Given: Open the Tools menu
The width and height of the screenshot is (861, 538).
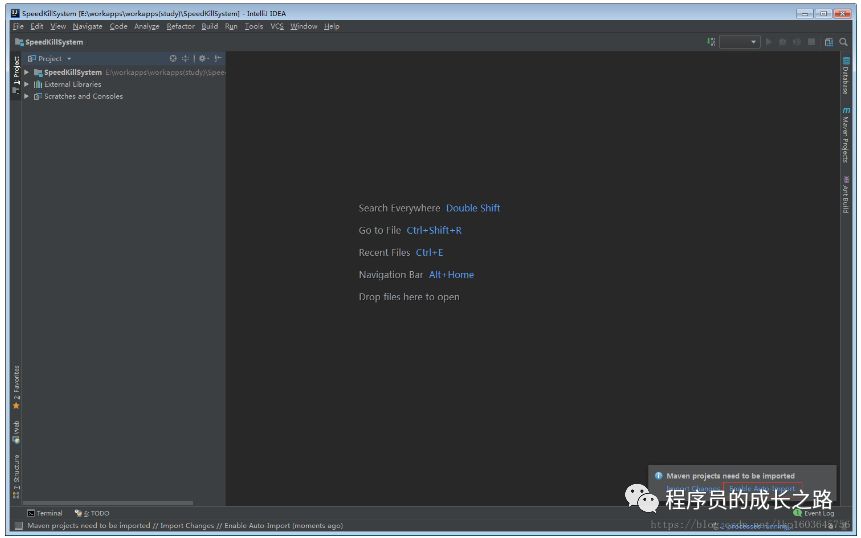Looking at the screenshot, I should click(x=254, y=26).
